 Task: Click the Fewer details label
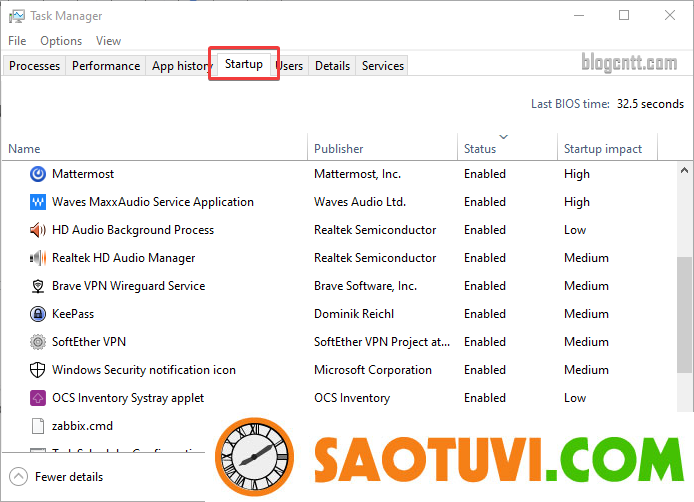[x=69, y=477]
